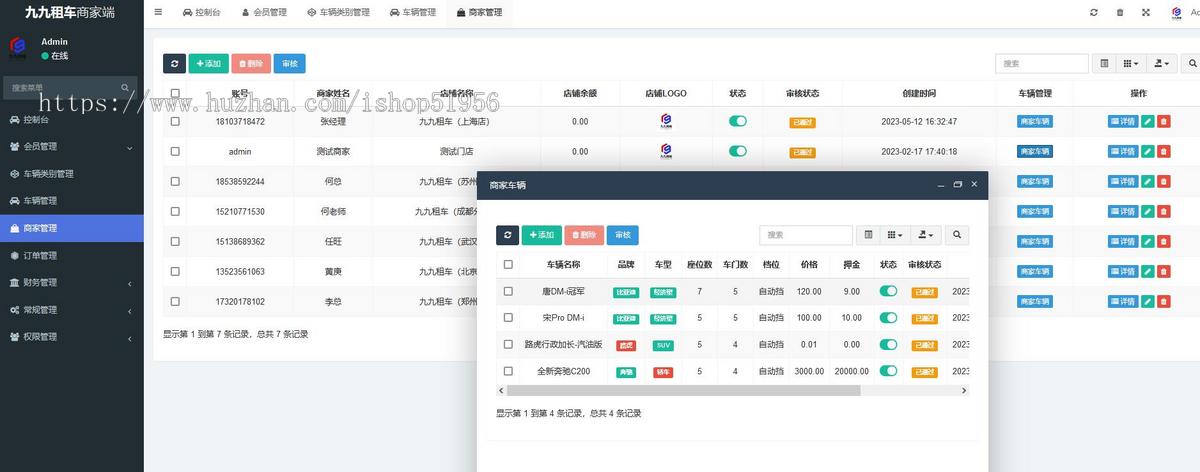Refresh the 商家车辆 dialog table
The height and width of the screenshot is (472, 1200).
coord(507,235)
